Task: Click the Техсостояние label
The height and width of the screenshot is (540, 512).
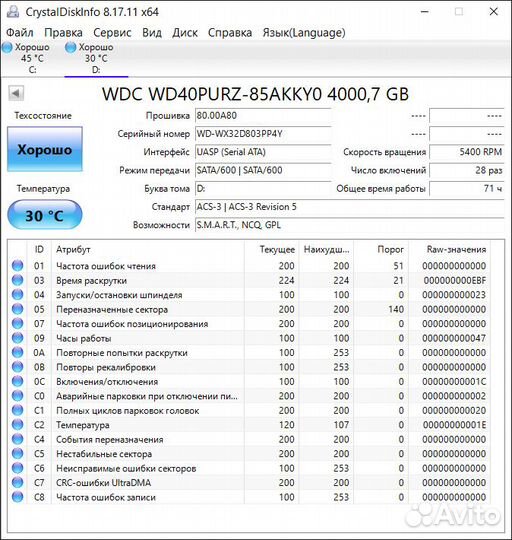Action: click(x=43, y=116)
